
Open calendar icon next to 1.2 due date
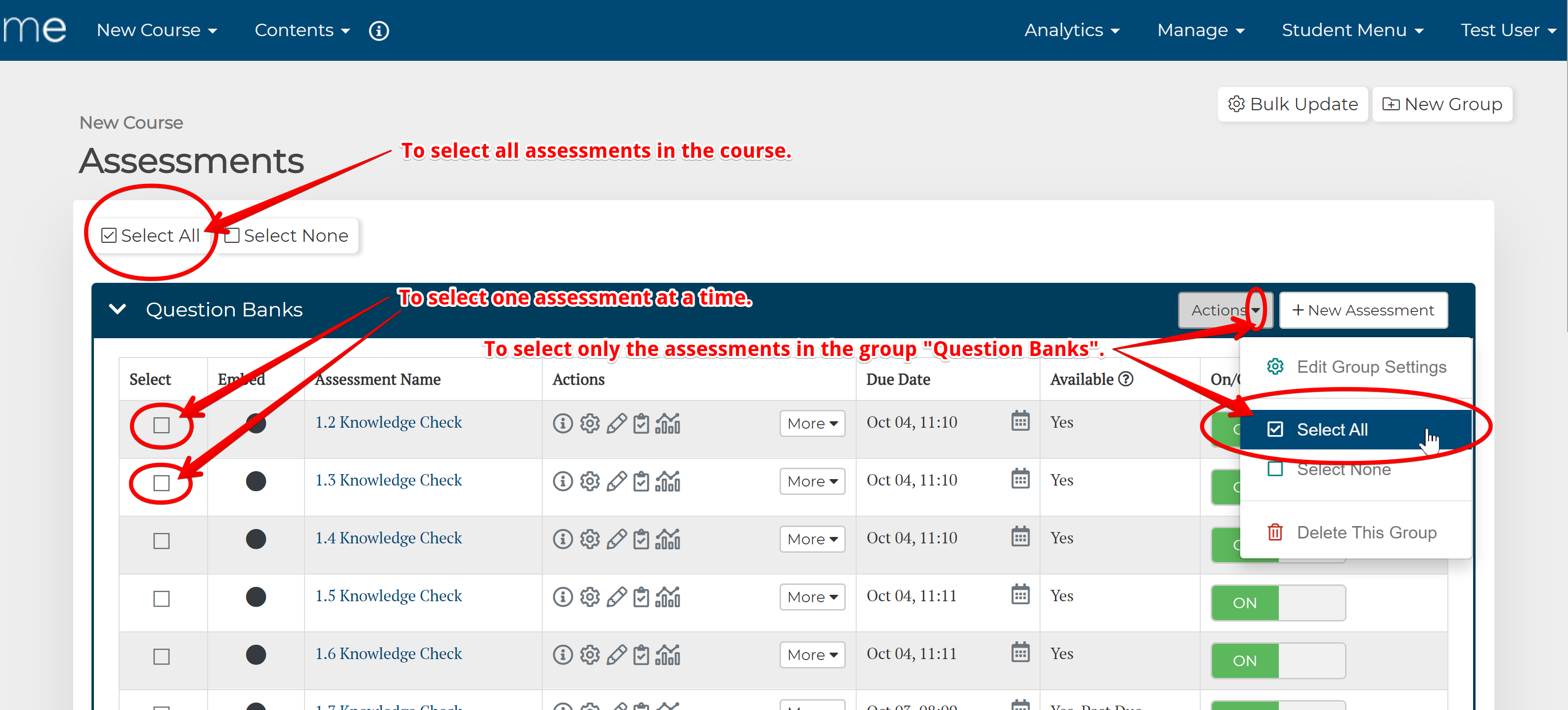[1020, 421]
